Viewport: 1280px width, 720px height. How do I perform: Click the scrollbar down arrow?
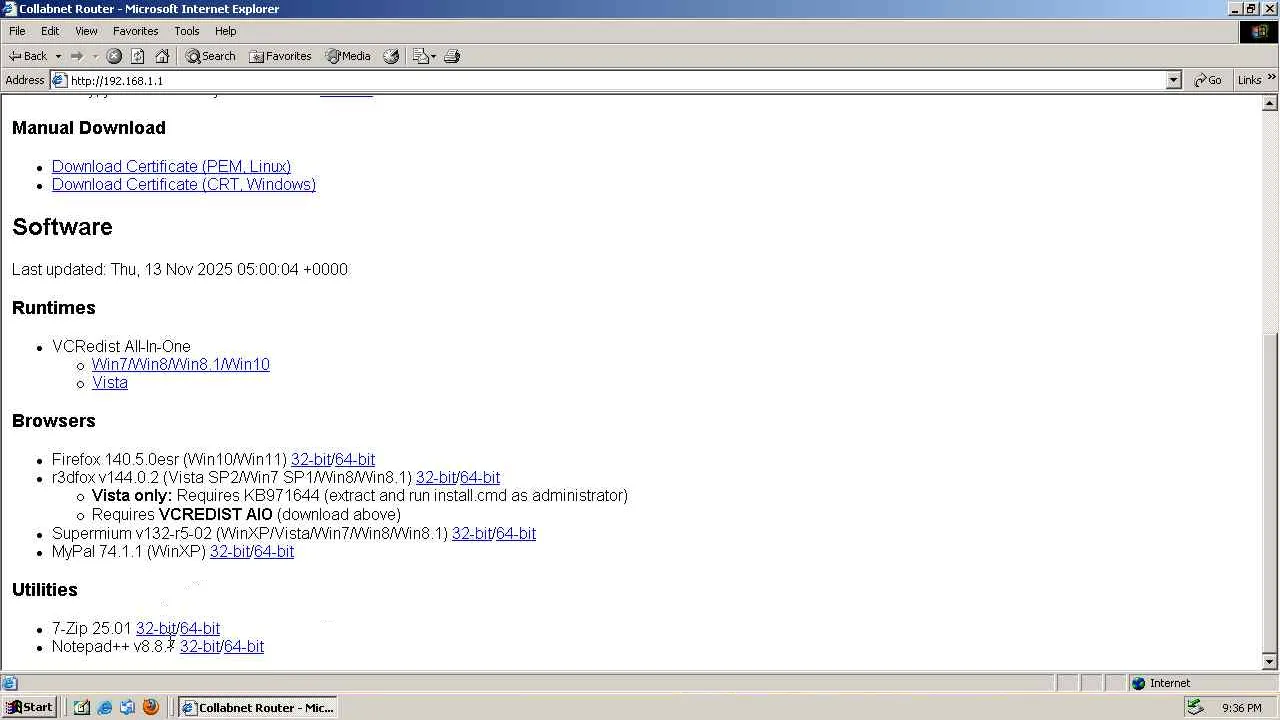(x=1271, y=661)
